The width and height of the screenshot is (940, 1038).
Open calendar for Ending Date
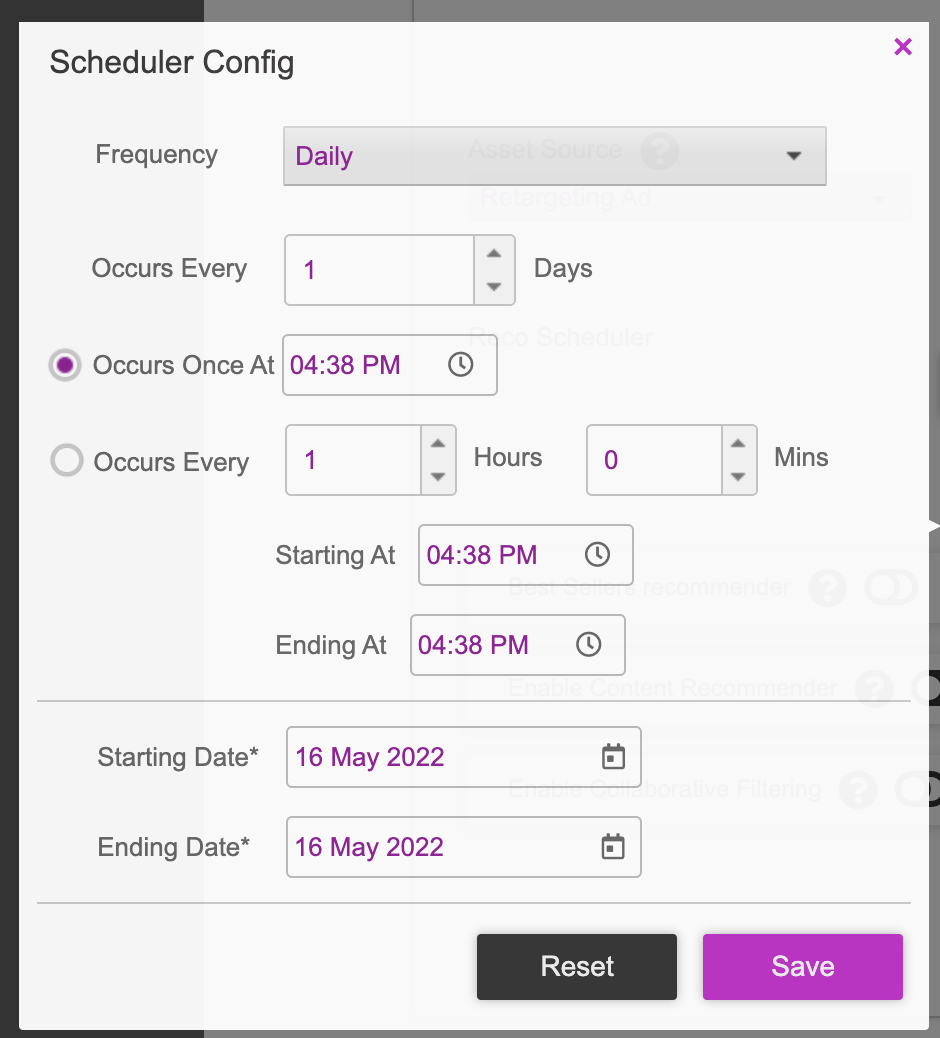pos(613,847)
